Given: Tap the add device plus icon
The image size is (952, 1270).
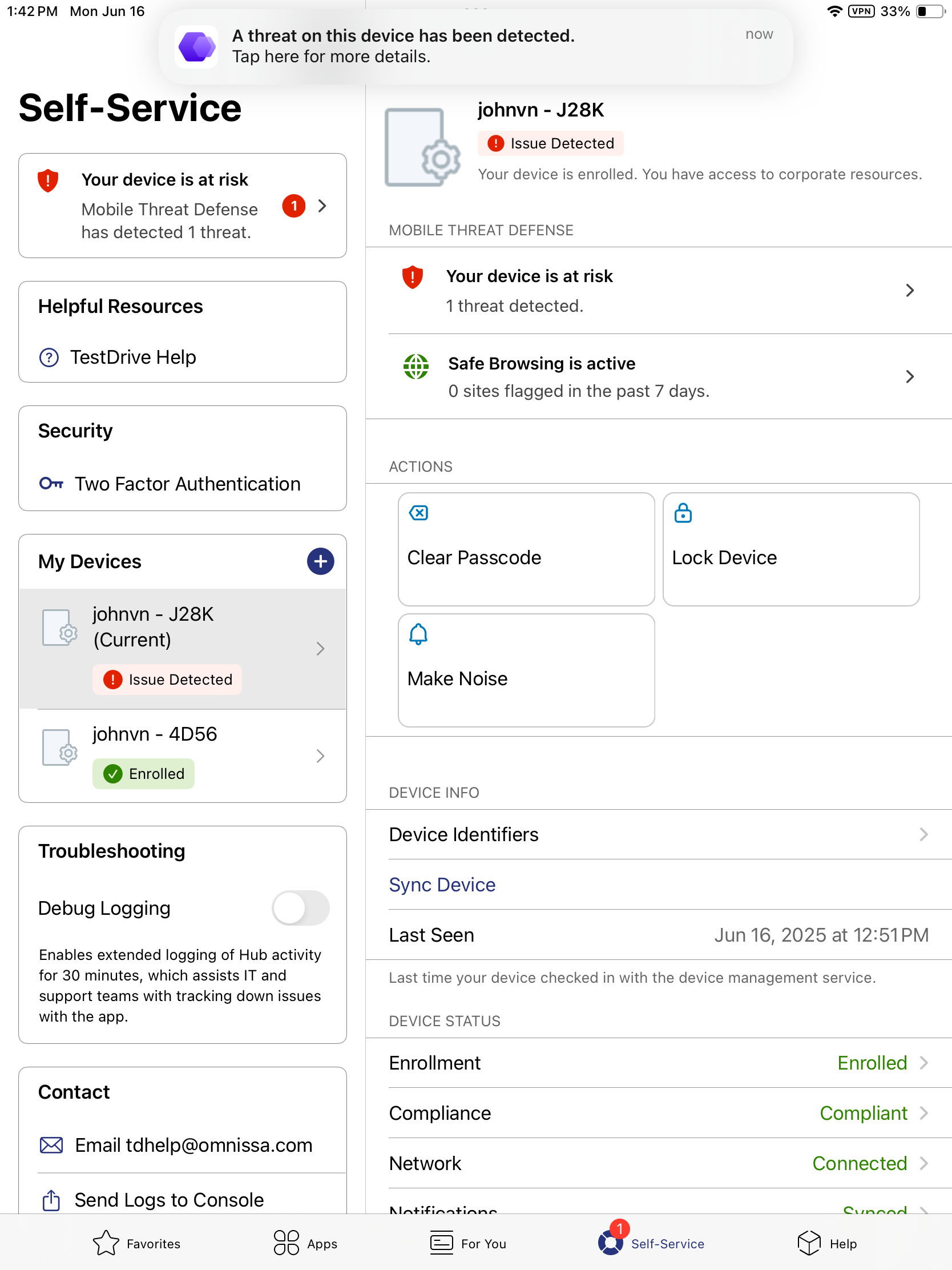Looking at the screenshot, I should pyautogui.click(x=320, y=561).
